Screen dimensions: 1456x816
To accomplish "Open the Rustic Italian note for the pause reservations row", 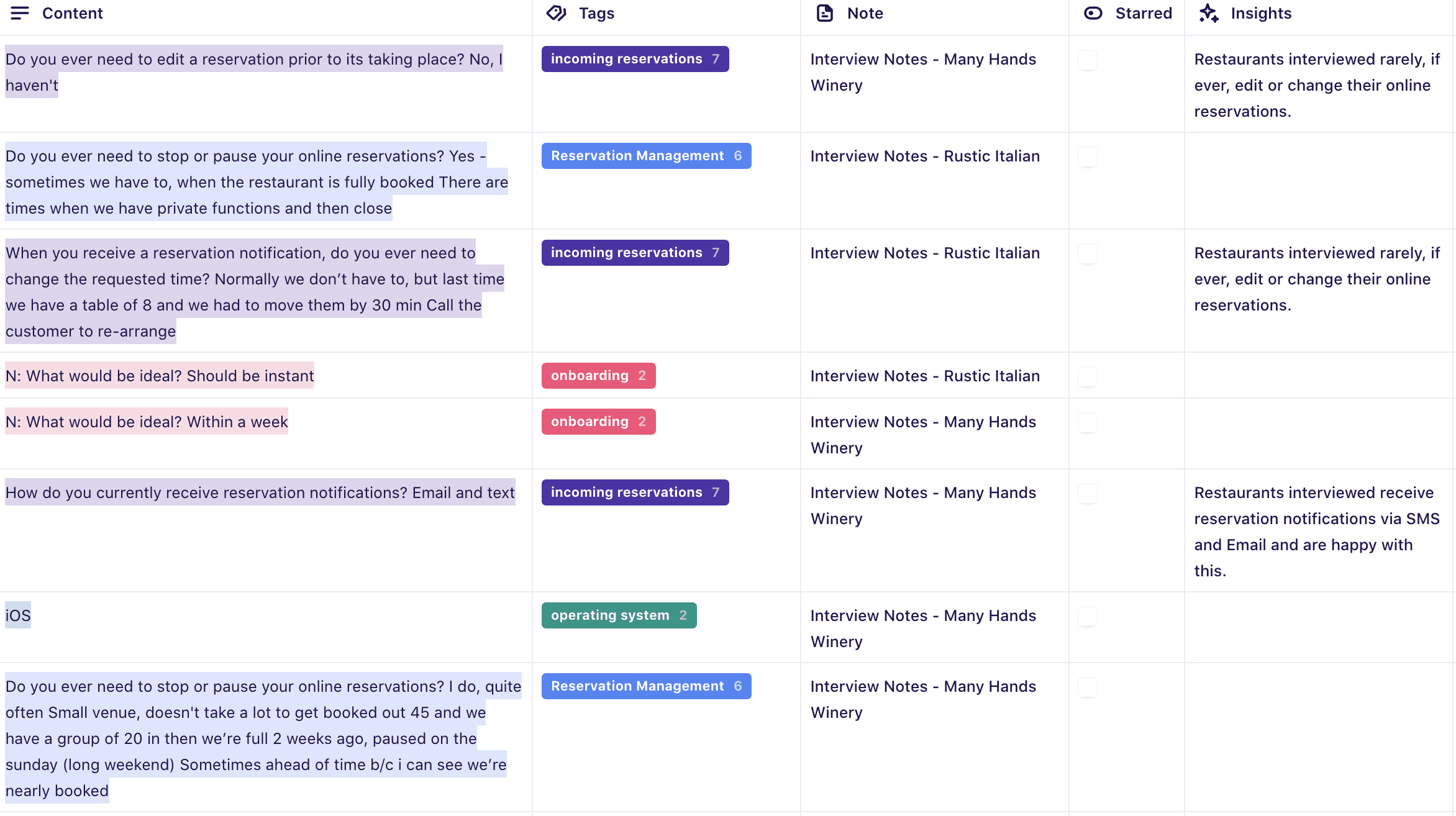I will (924, 156).
